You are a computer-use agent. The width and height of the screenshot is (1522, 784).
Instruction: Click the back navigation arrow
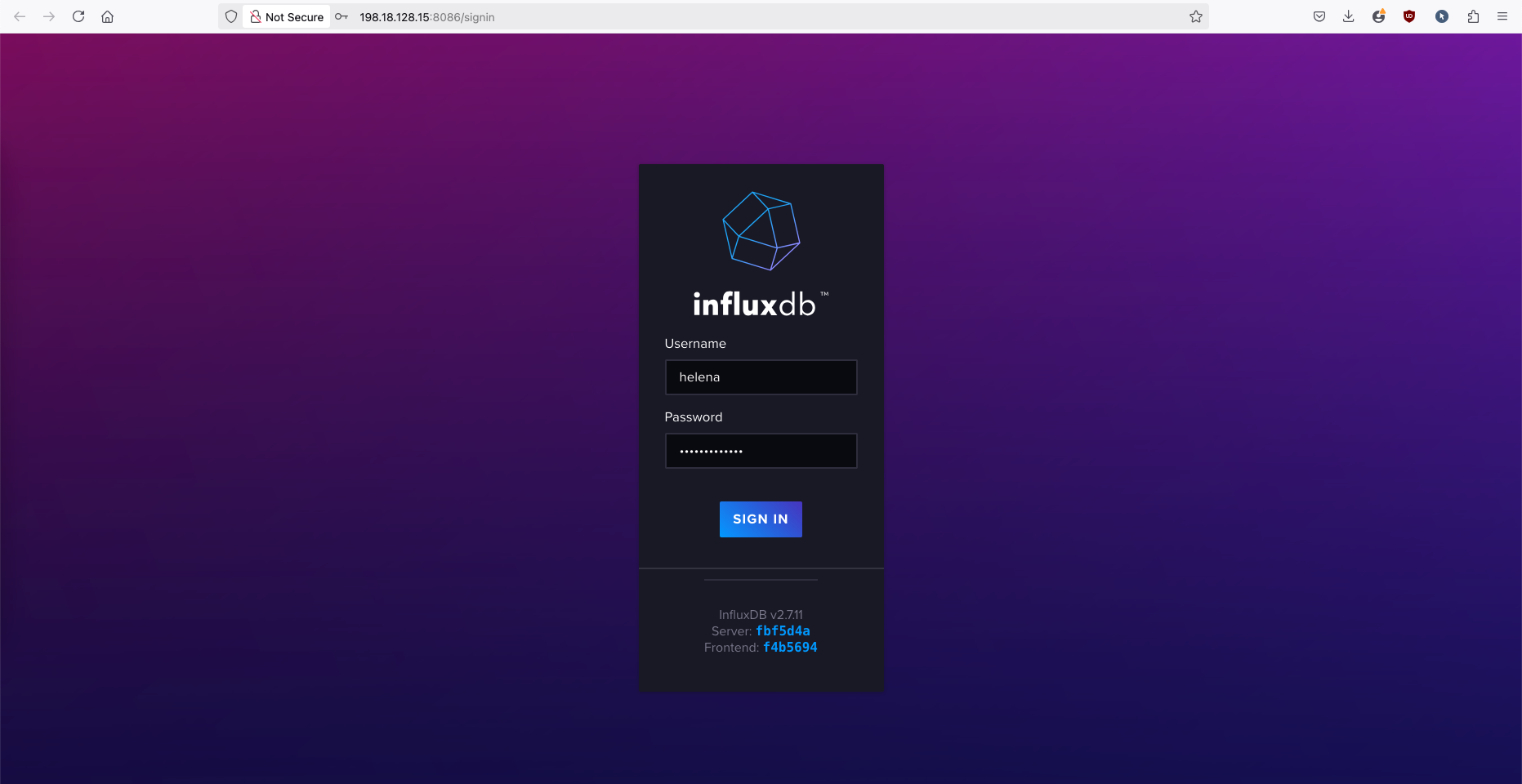[x=20, y=16]
